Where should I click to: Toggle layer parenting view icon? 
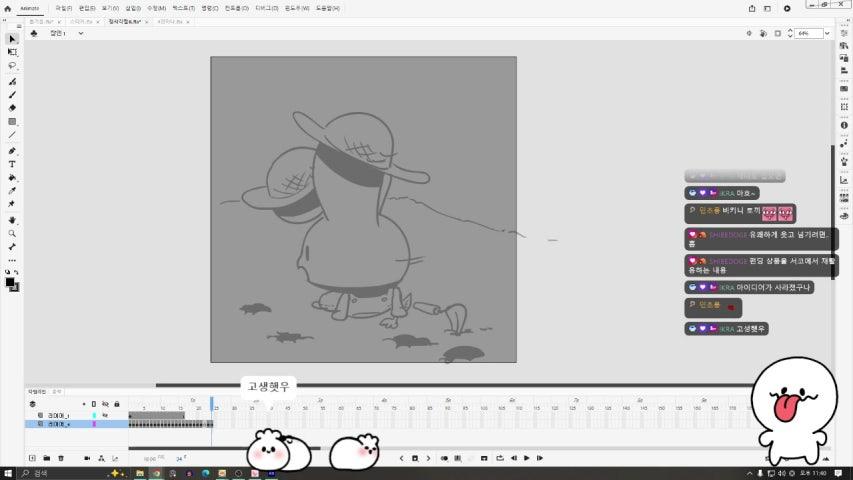point(101,458)
